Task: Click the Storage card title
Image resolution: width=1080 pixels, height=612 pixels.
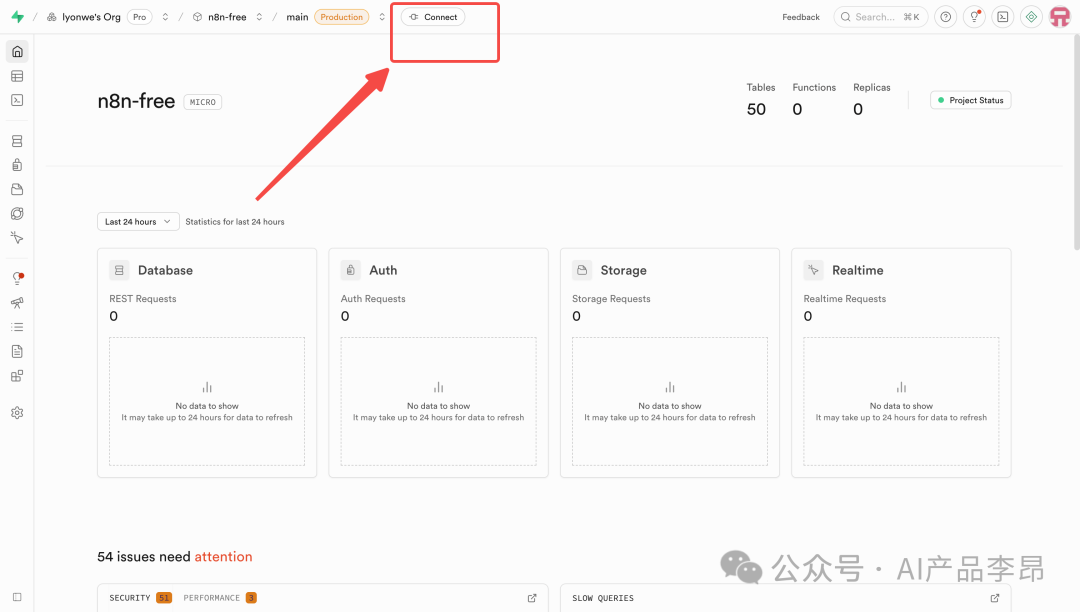Action: coord(623,271)
